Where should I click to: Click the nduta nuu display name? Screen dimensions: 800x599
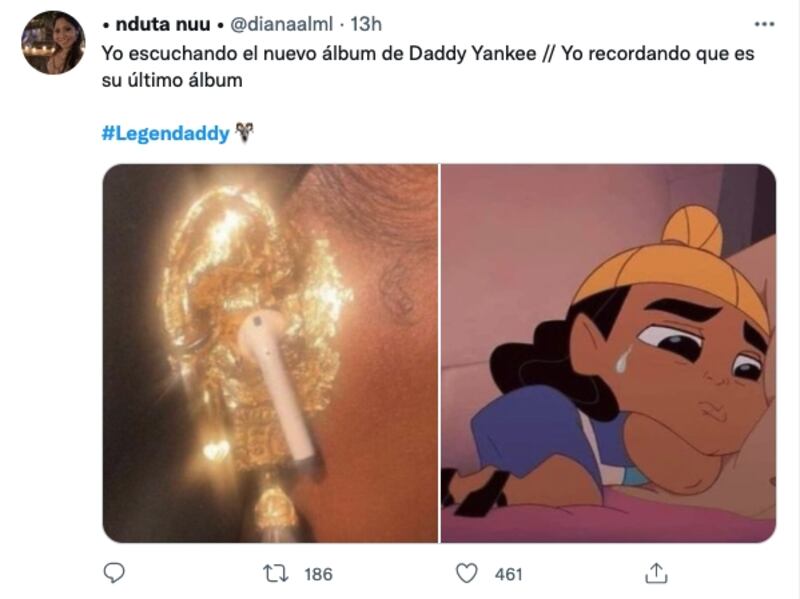point(163,24)
